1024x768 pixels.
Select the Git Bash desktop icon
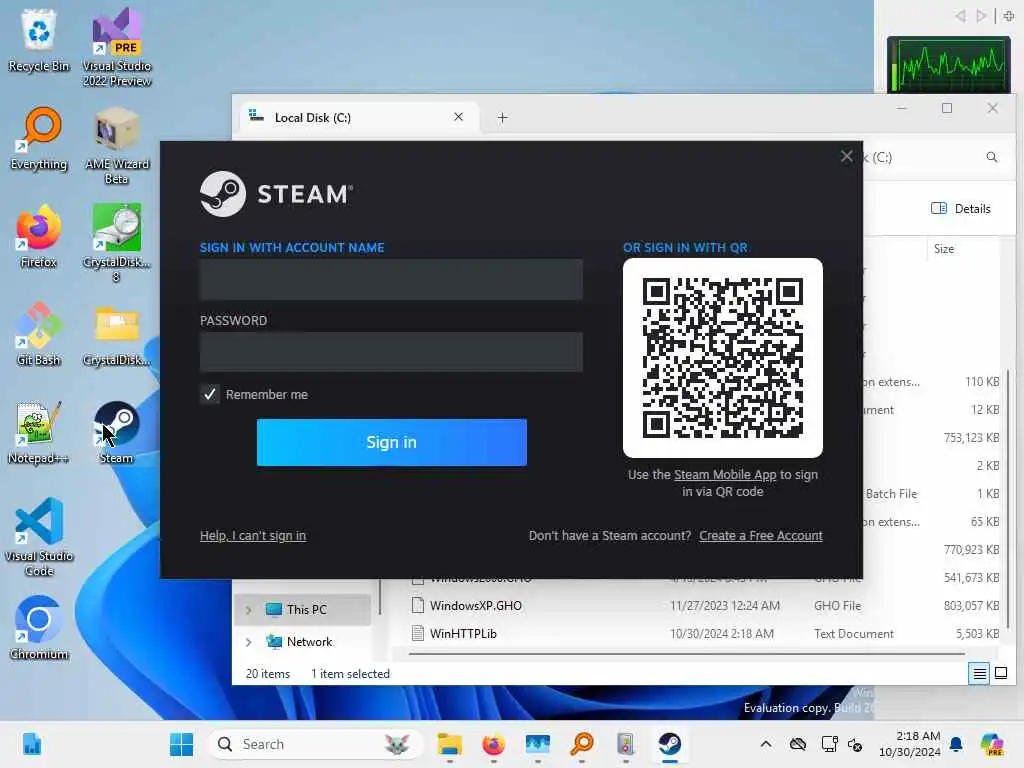pos(39,334)
